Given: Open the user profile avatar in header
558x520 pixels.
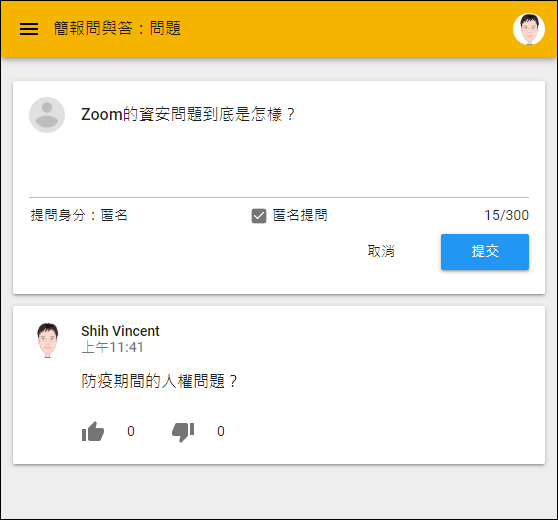Looking at the screenshot, I should [x=529, y=29].
